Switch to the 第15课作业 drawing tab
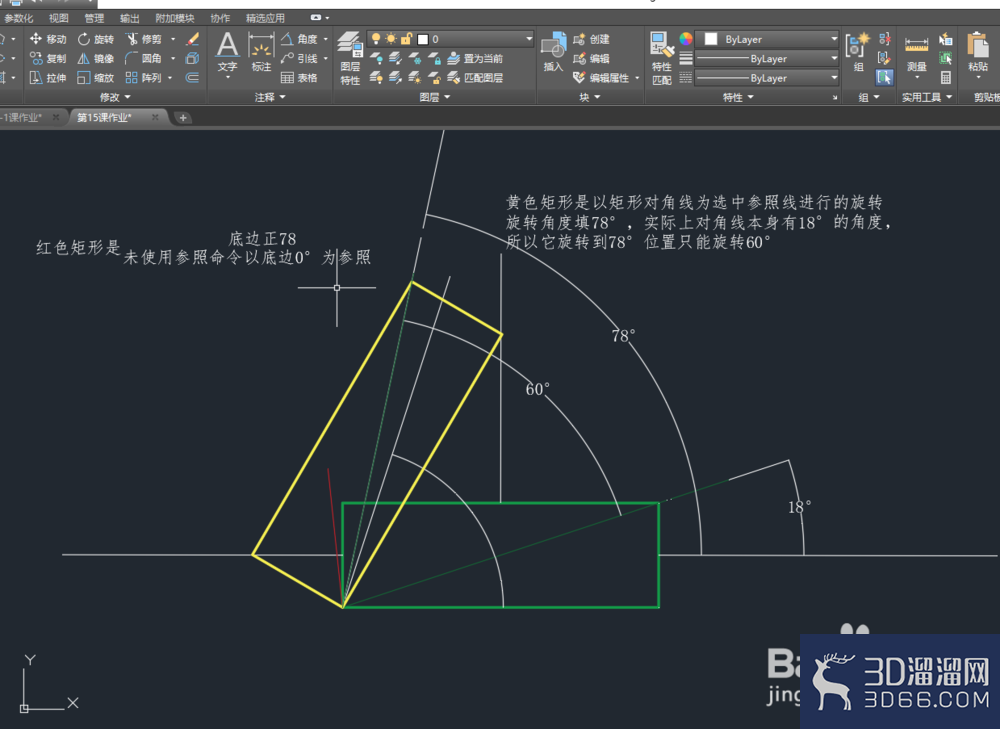This screenshot has width=1000, height=729. click(x=104, y=117)
